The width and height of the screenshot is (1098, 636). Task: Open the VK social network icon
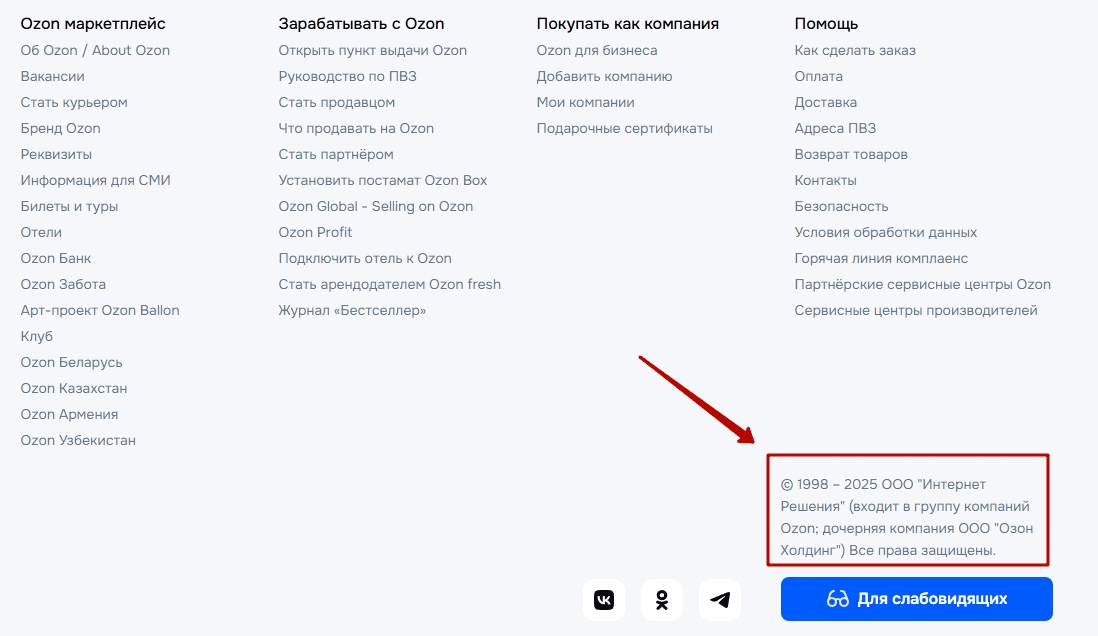604,599
